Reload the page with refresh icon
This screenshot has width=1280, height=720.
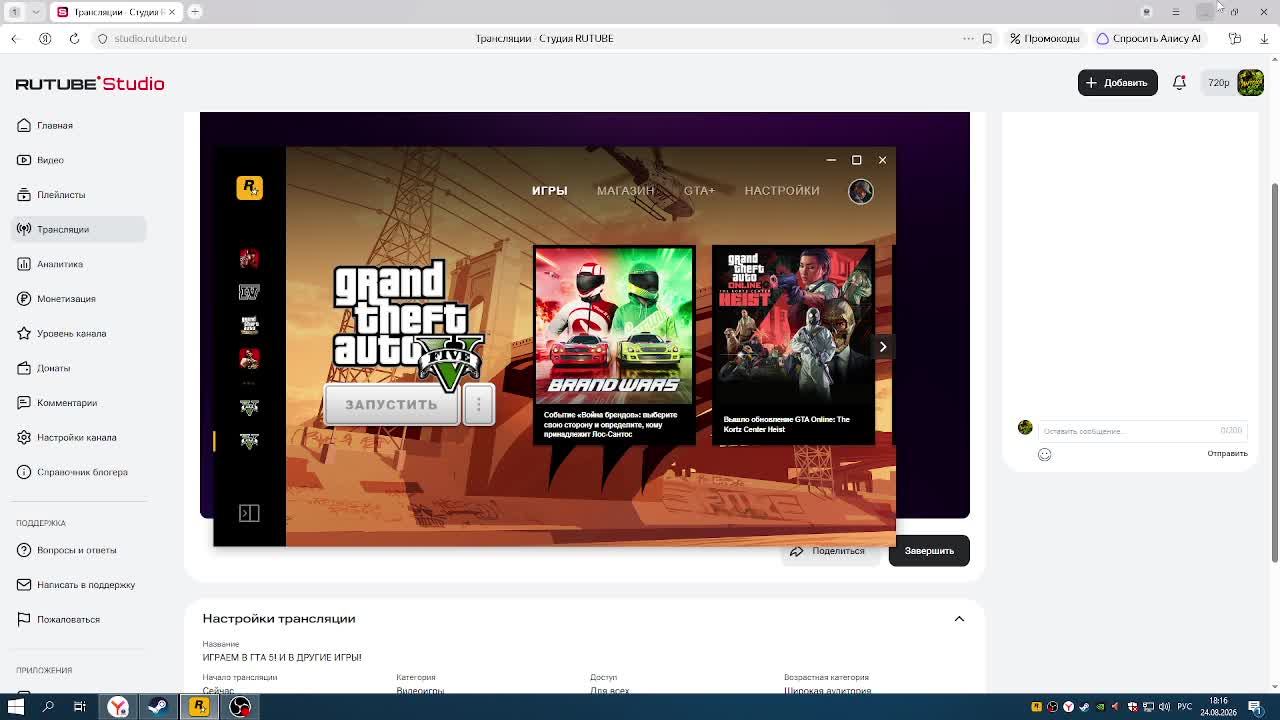coord(74,39)
